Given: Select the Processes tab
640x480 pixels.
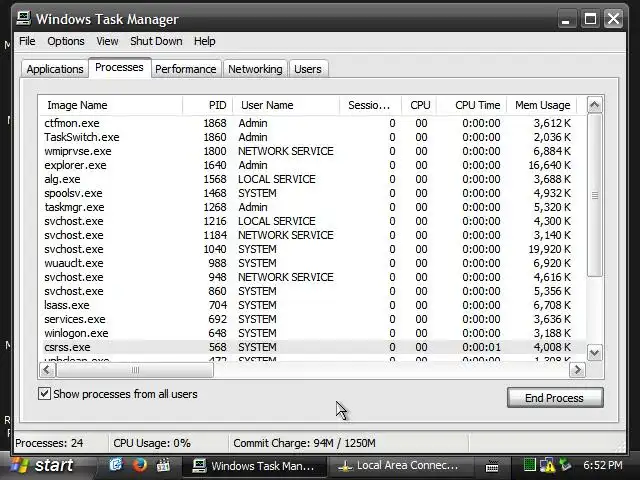Looking at the screenshot, I should [x=119, y=67].
